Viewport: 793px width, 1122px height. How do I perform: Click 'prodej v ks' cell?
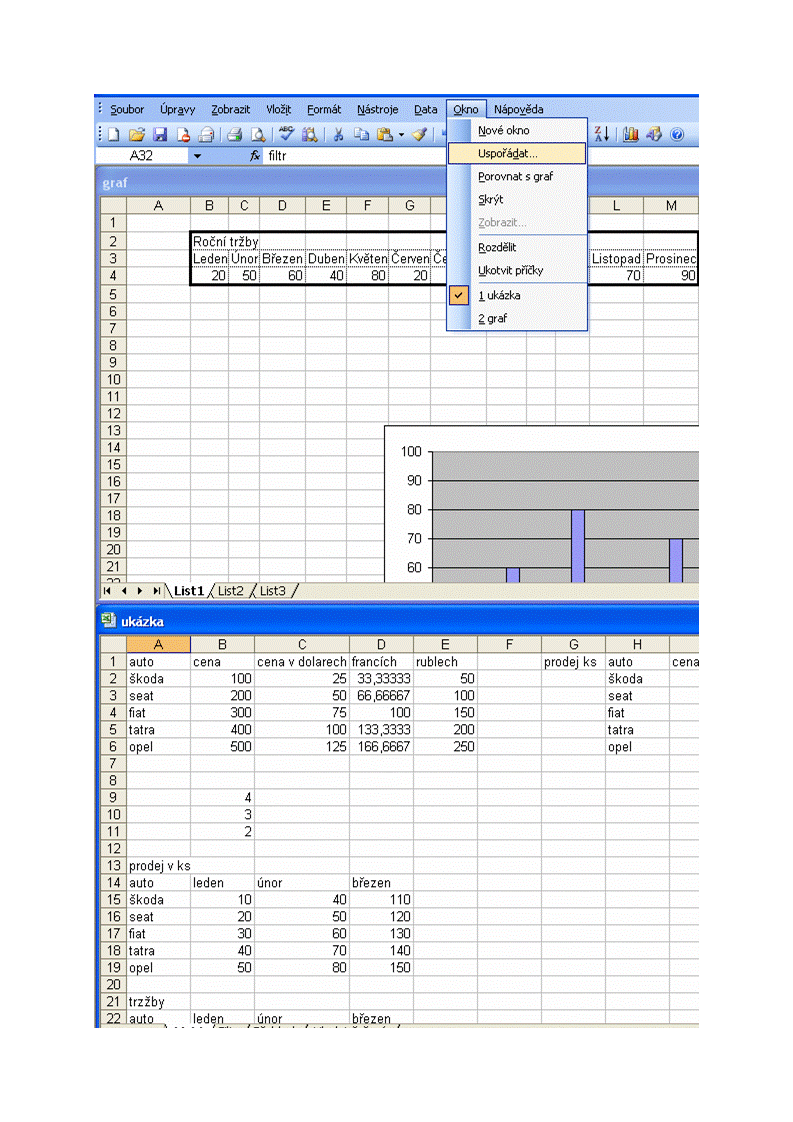pos(159,867)
